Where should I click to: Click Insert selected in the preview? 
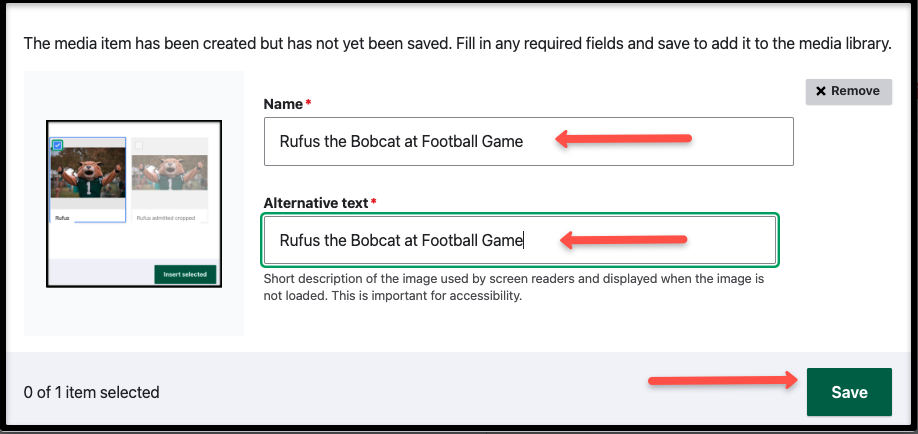click(x=185, y=274)
